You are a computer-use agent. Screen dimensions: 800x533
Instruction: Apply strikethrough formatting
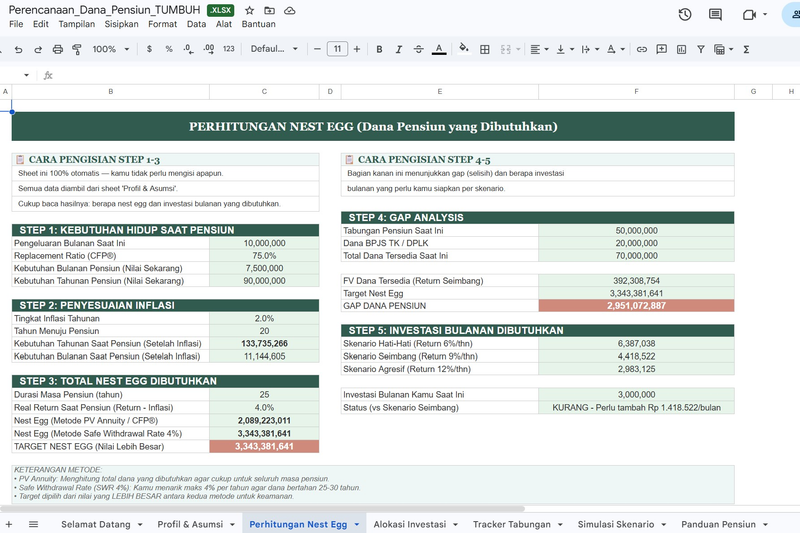tap(418, 49)
